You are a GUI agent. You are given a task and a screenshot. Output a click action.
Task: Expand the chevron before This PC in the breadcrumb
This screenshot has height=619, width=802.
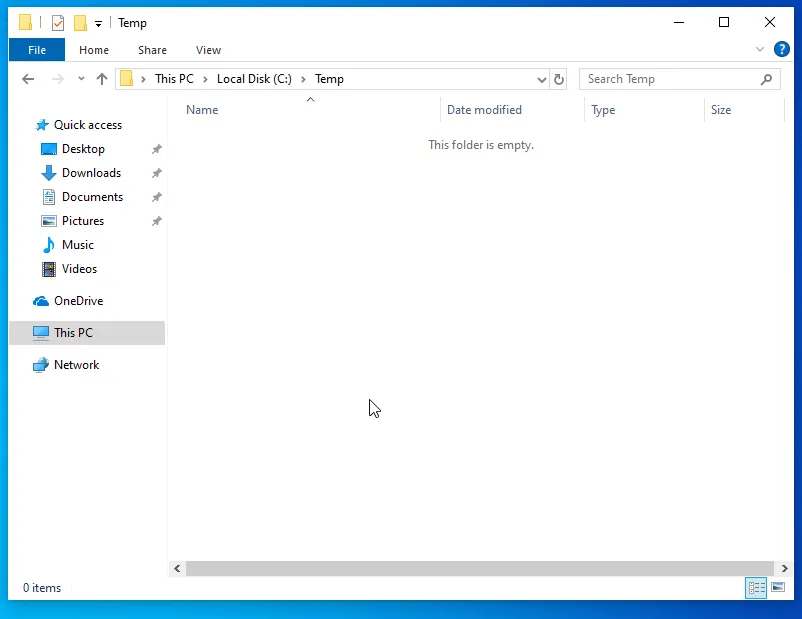point(144,79)
